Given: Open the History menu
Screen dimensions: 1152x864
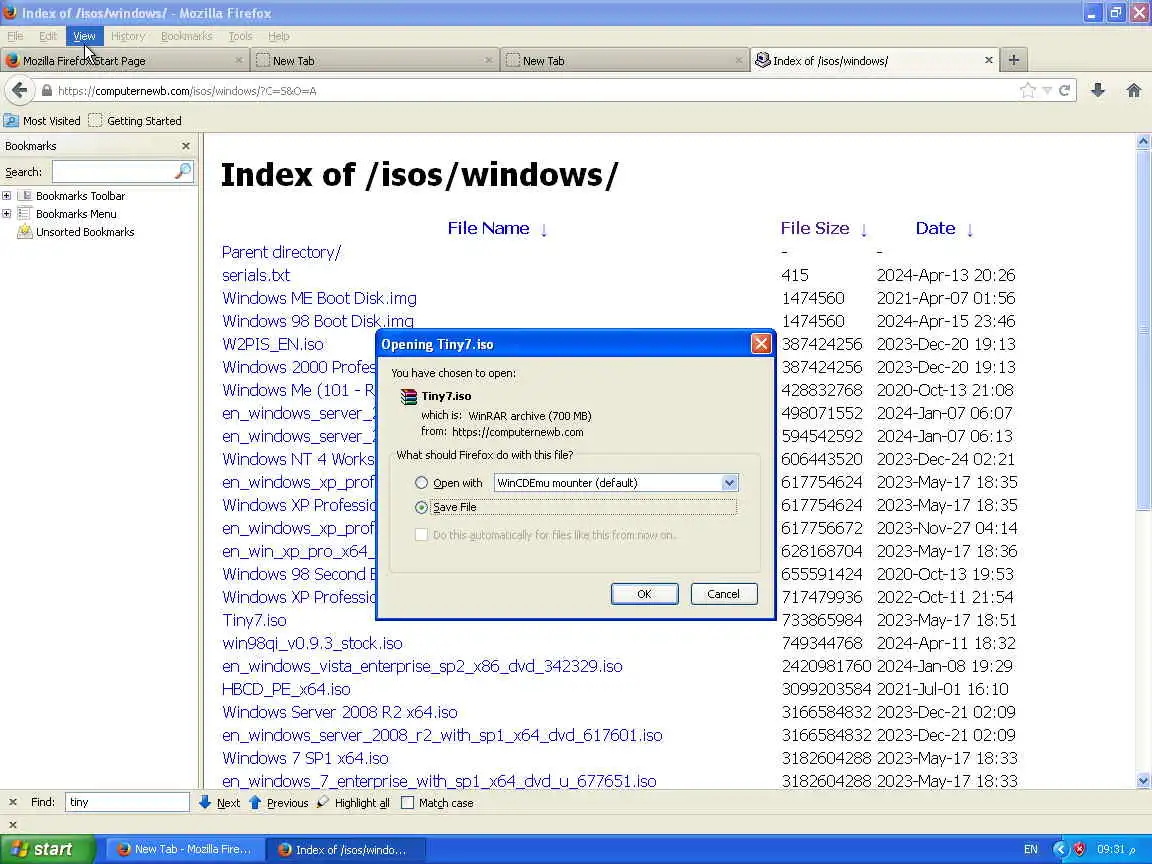Looking at the screenshot, I should [x=128, y=36].
